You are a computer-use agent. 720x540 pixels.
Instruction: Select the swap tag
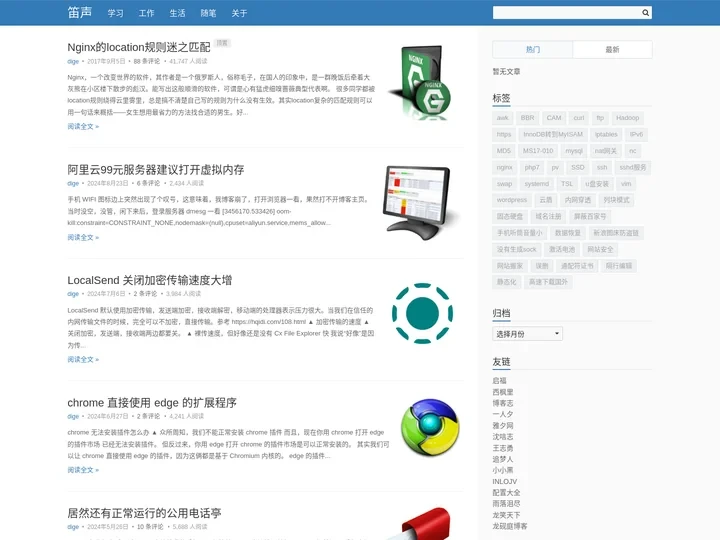[504, 184]
